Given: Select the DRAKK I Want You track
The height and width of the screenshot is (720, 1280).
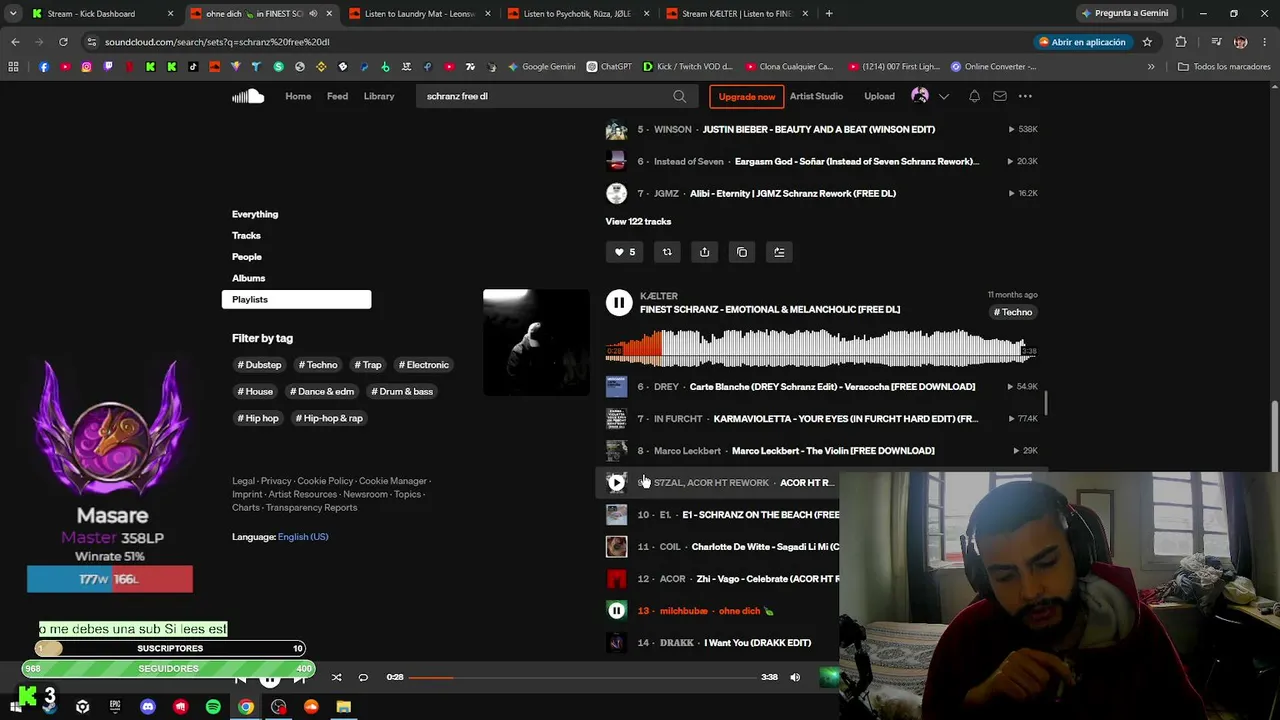Looking at the screenshot, I should (757, 643).
